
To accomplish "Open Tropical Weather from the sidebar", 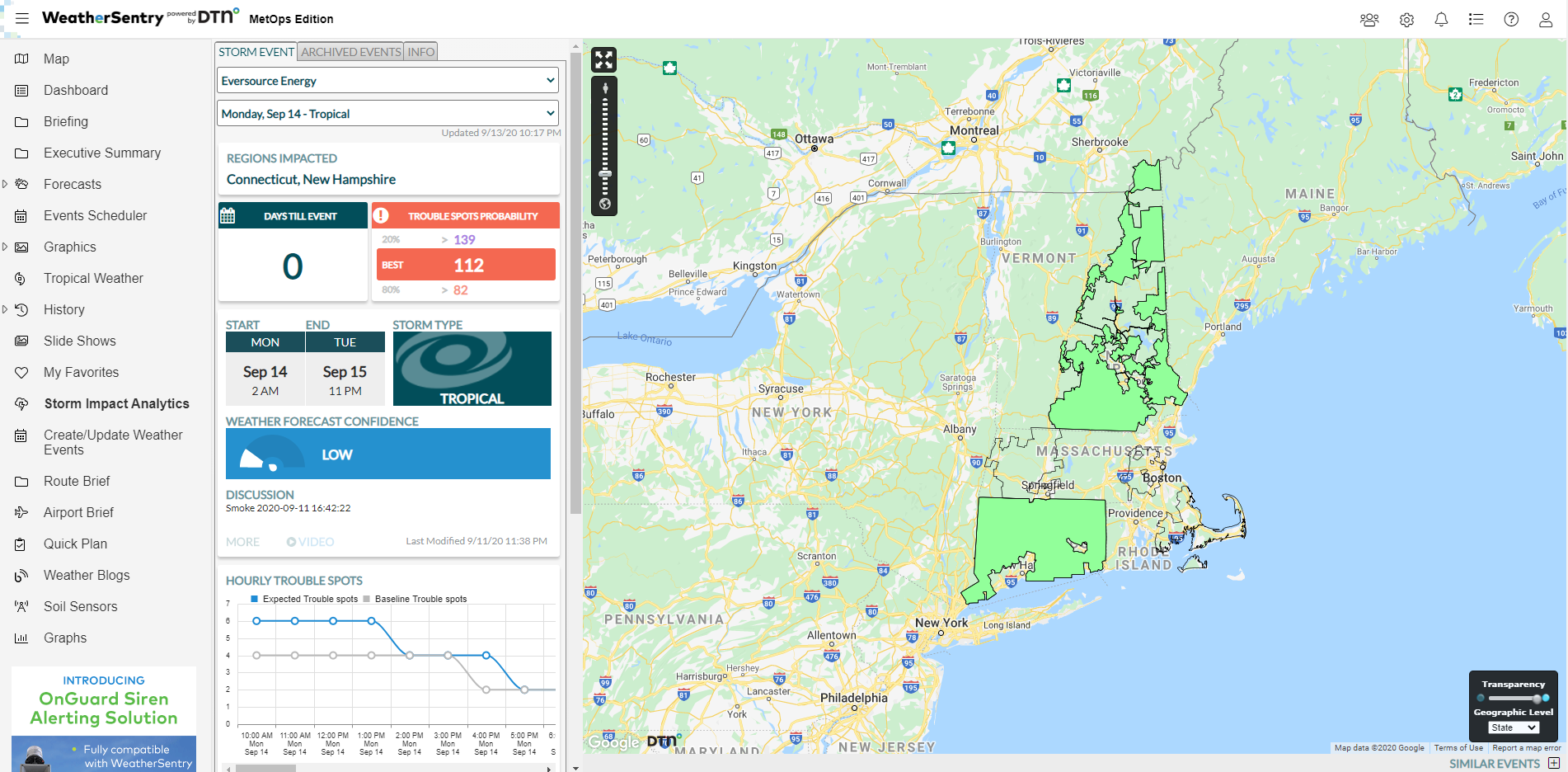I will [92, 278].
